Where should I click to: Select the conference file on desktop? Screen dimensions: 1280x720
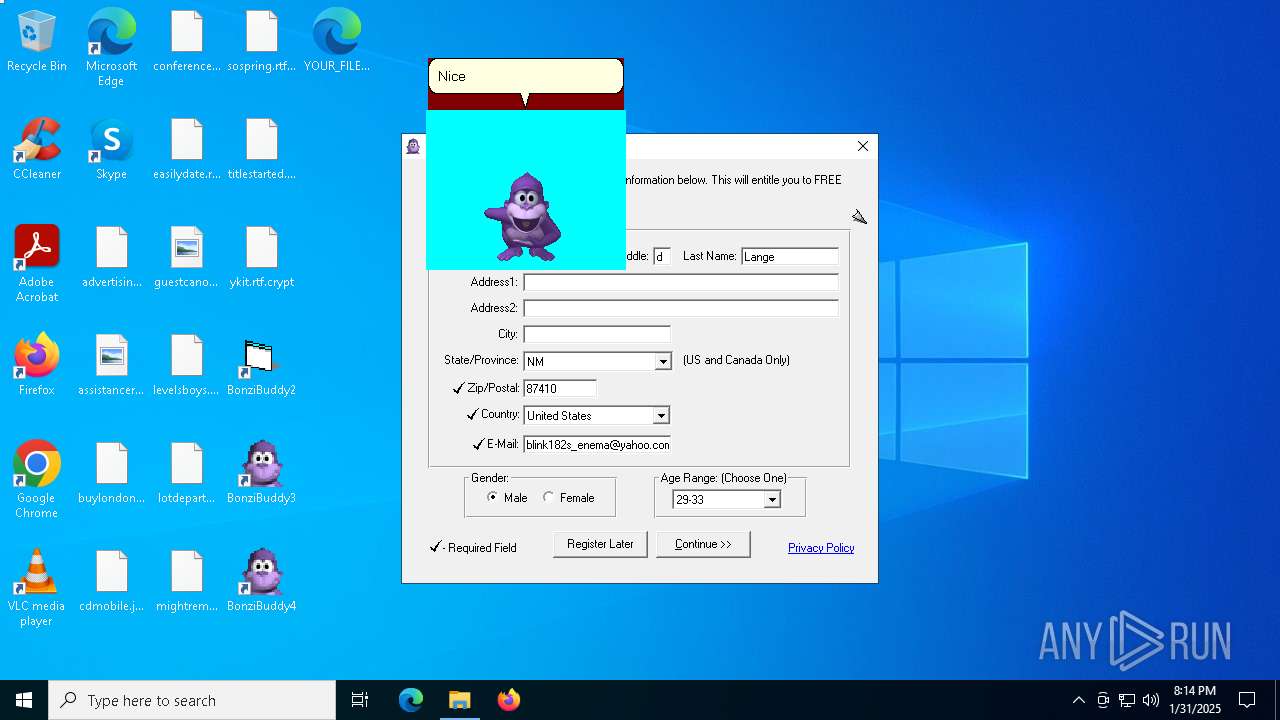click(187, 42)
